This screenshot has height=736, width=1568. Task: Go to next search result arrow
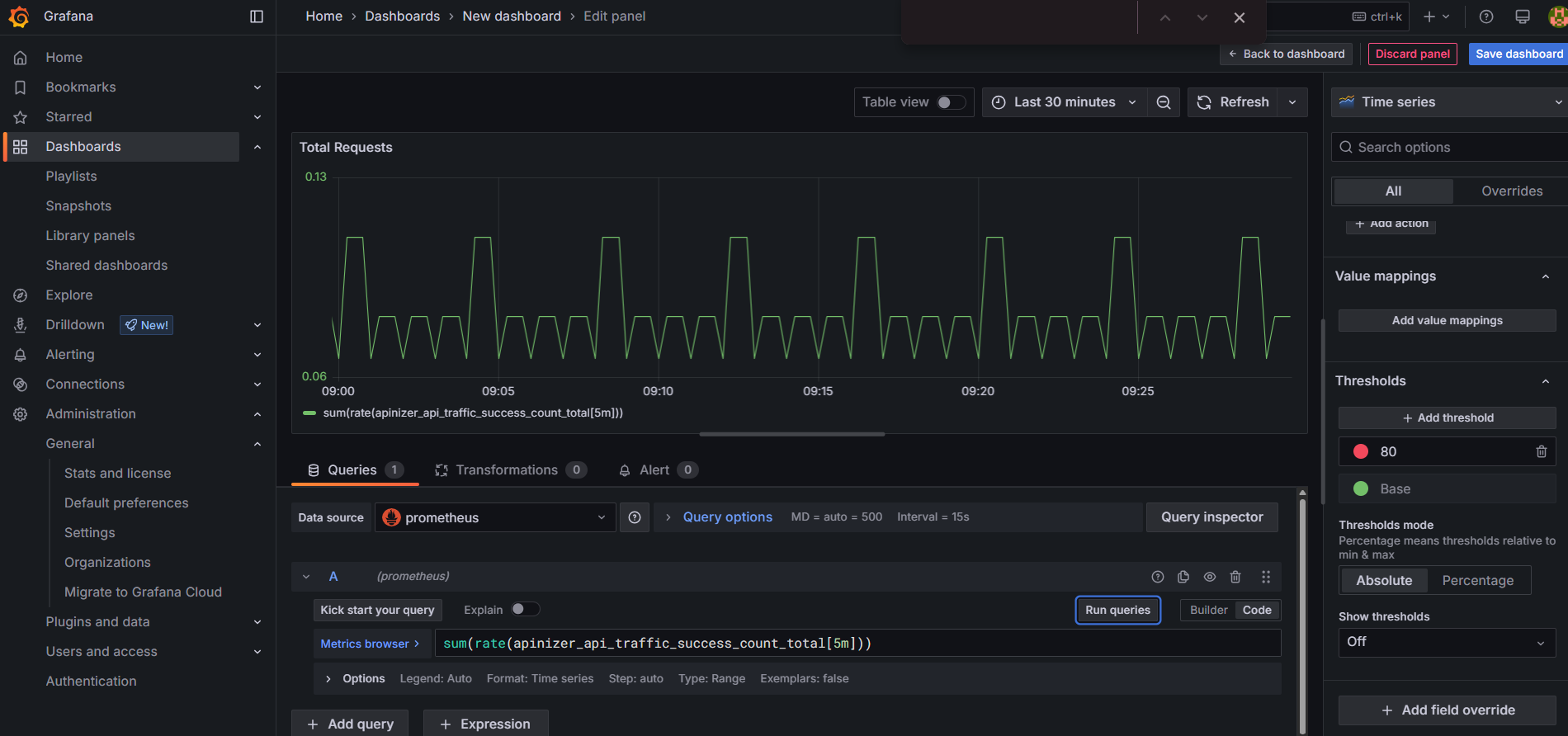[x=1202, y=17]
